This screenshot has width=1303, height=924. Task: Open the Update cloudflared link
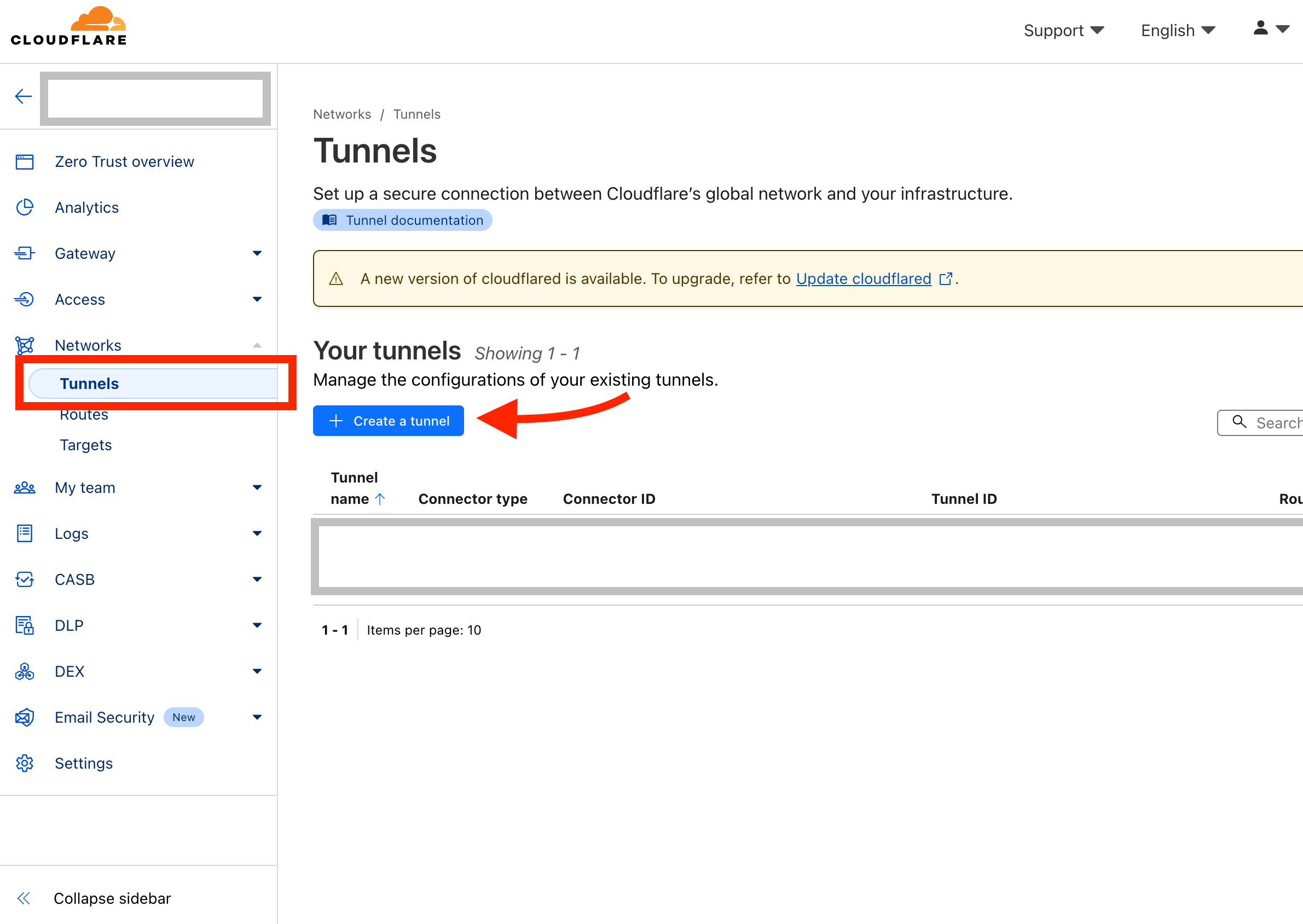[863, 279]
